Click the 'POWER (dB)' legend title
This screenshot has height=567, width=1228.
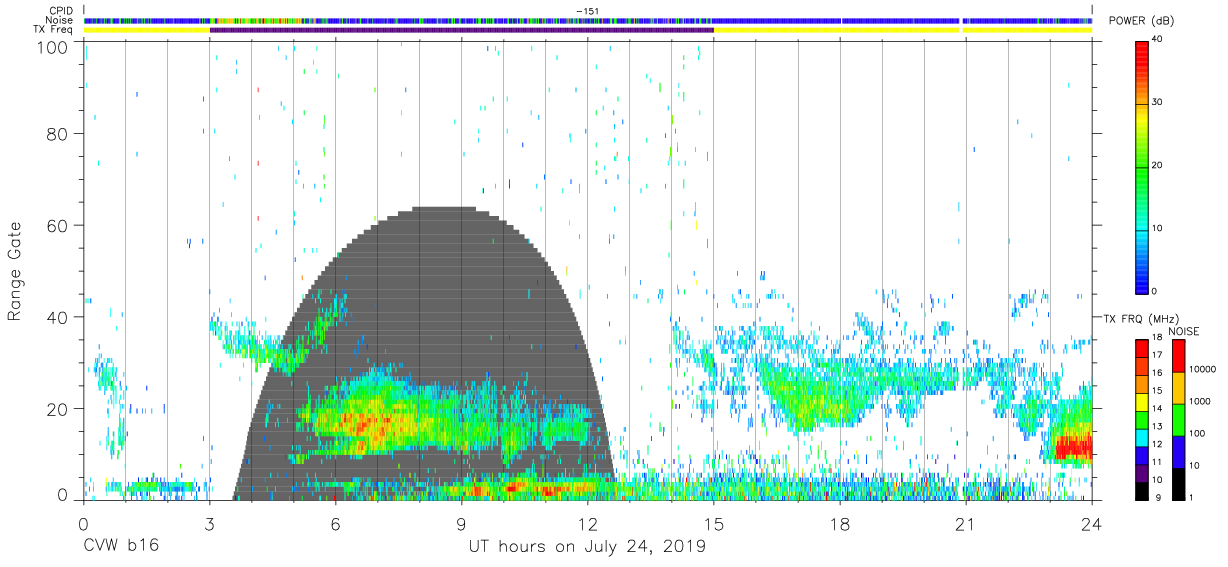(x=1141, y=21)
